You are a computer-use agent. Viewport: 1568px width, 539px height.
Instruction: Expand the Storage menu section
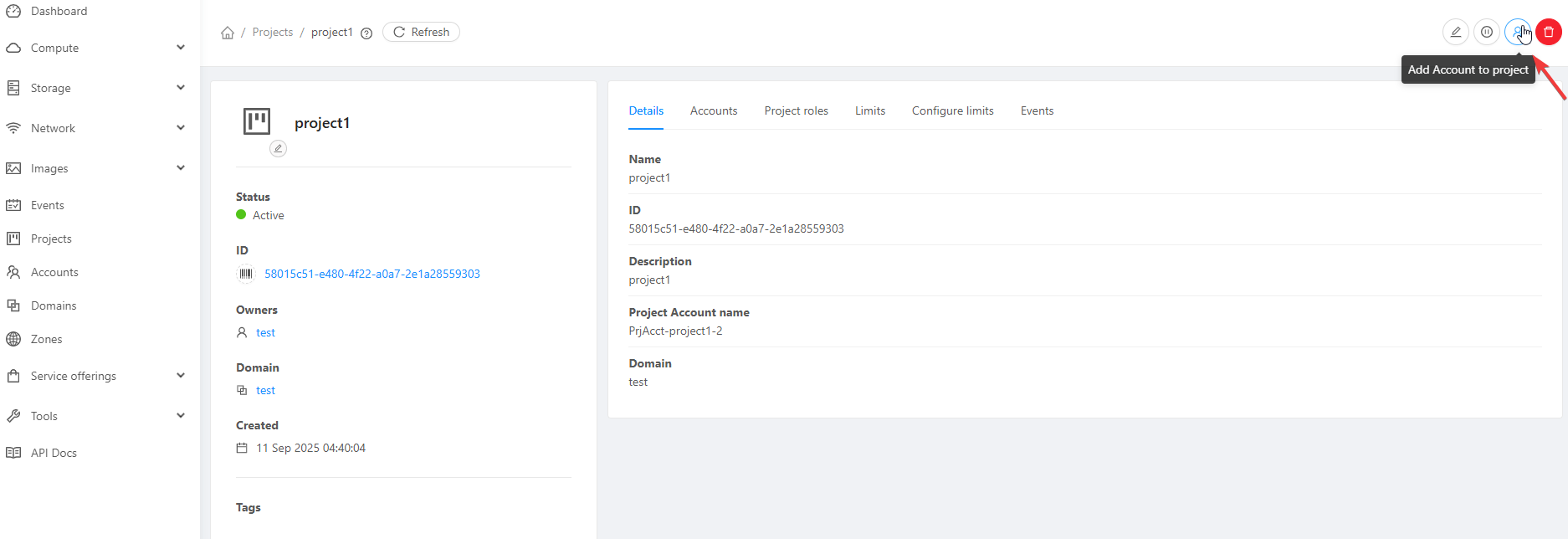point(96,88)
